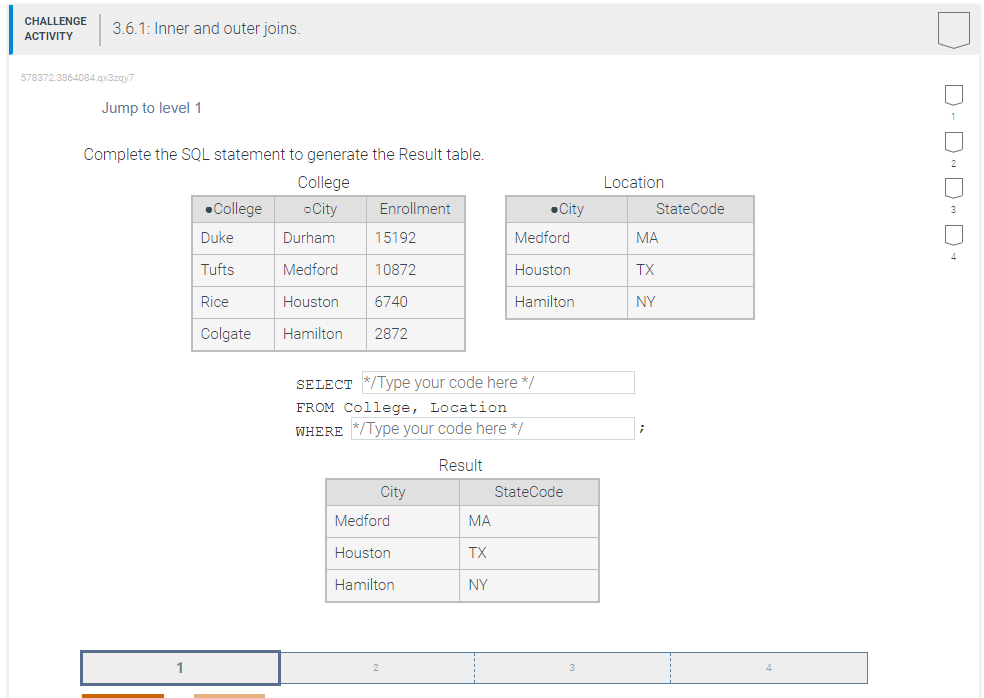Click the CHALLENGE ACTIVITY label
Image resolution: width=984 pixels, height=698 pixels.
(x=55, y=27)
